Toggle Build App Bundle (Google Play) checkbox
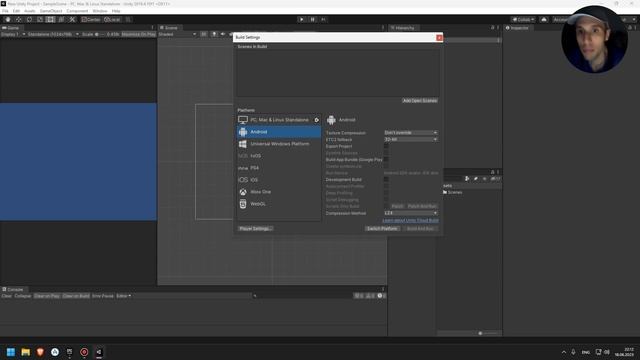640x360 pixels. pyautogui.click(x=386, y=160)
